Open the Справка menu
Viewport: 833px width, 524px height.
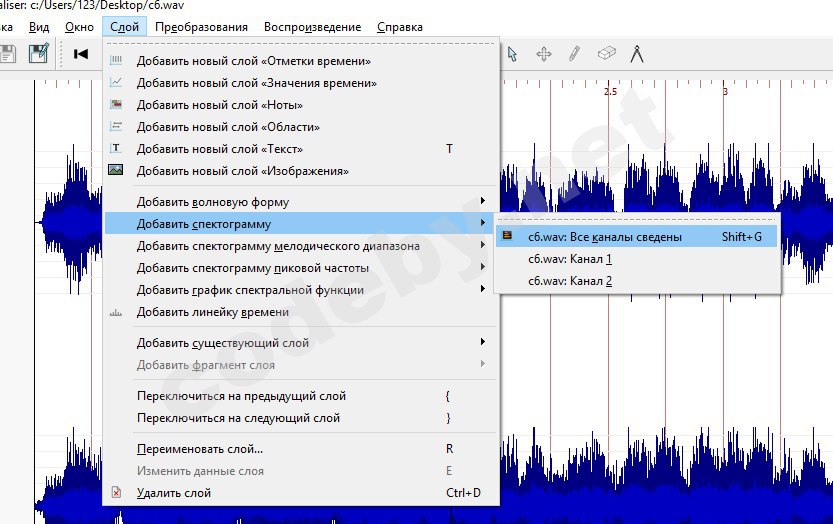click(400, 27)
